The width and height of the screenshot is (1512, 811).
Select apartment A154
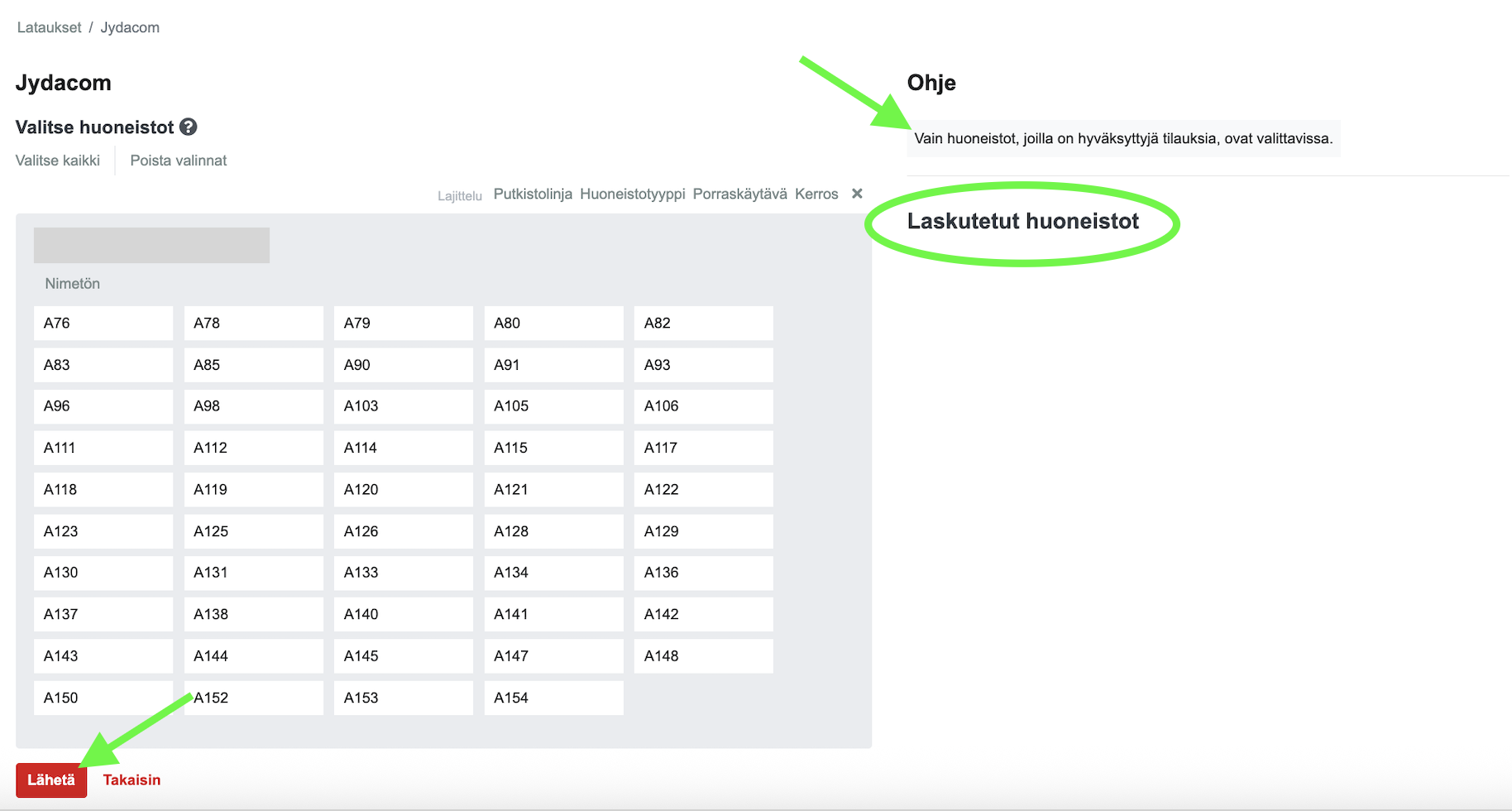[x=553, y=698]
